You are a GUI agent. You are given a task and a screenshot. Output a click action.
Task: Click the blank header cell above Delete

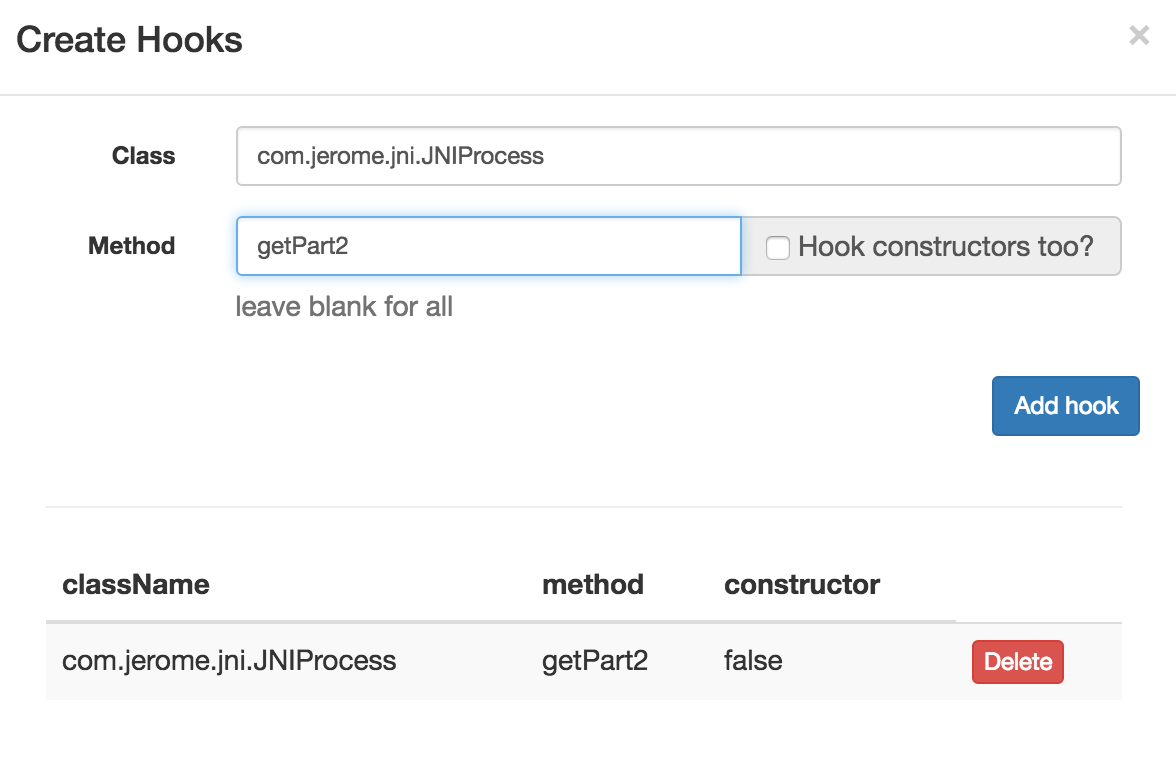click(x=1037, y=585)
